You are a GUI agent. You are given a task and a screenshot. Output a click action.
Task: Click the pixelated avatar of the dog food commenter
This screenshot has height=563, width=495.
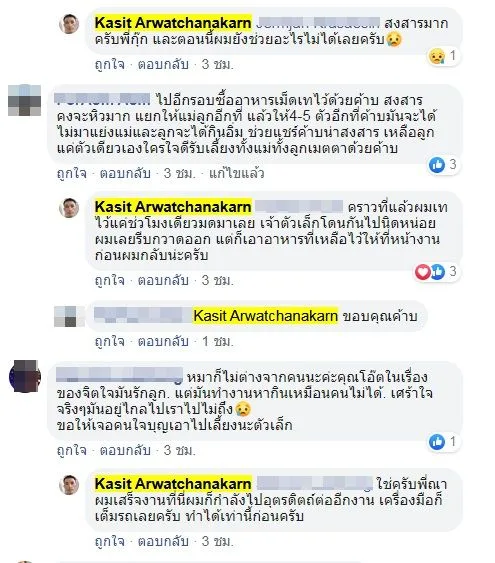(24, 100)
